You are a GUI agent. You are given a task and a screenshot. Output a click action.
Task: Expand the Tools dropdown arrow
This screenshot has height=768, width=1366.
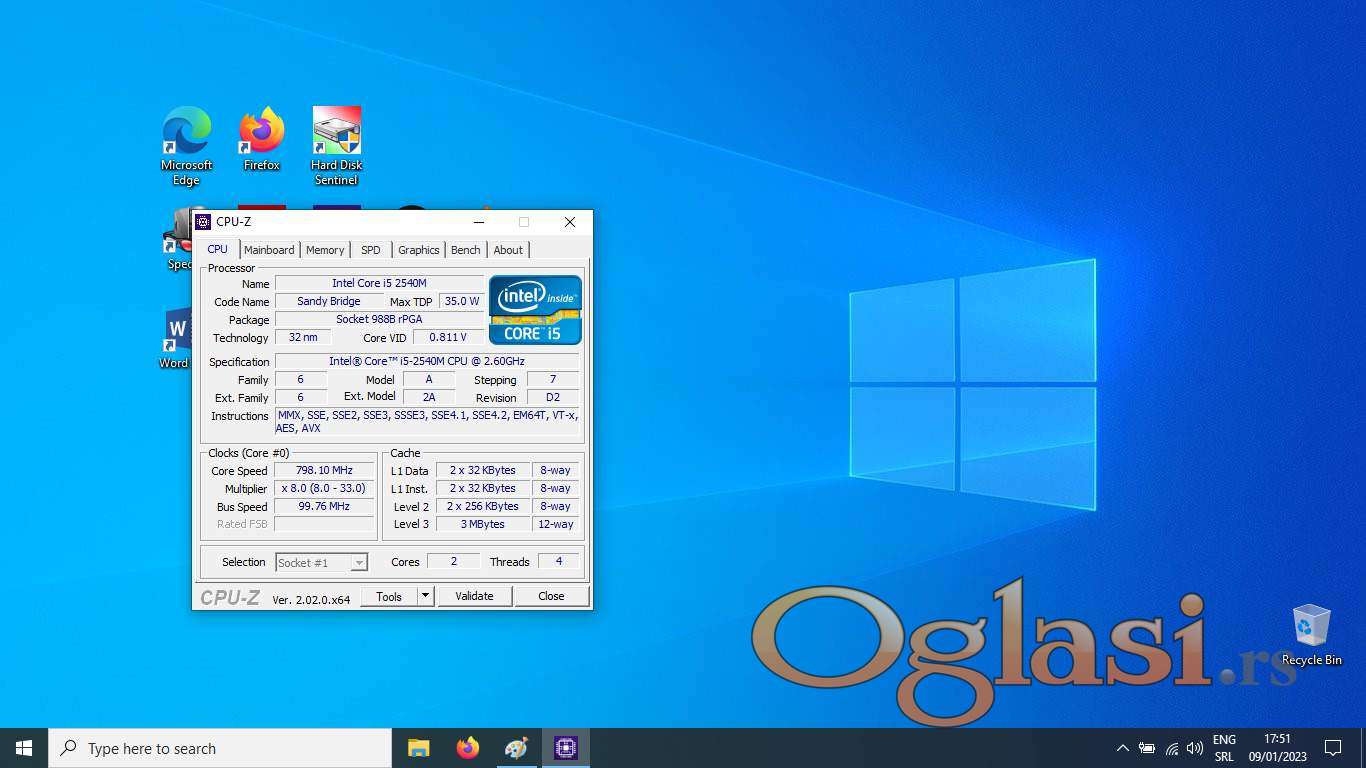click(x=425, y=596)
